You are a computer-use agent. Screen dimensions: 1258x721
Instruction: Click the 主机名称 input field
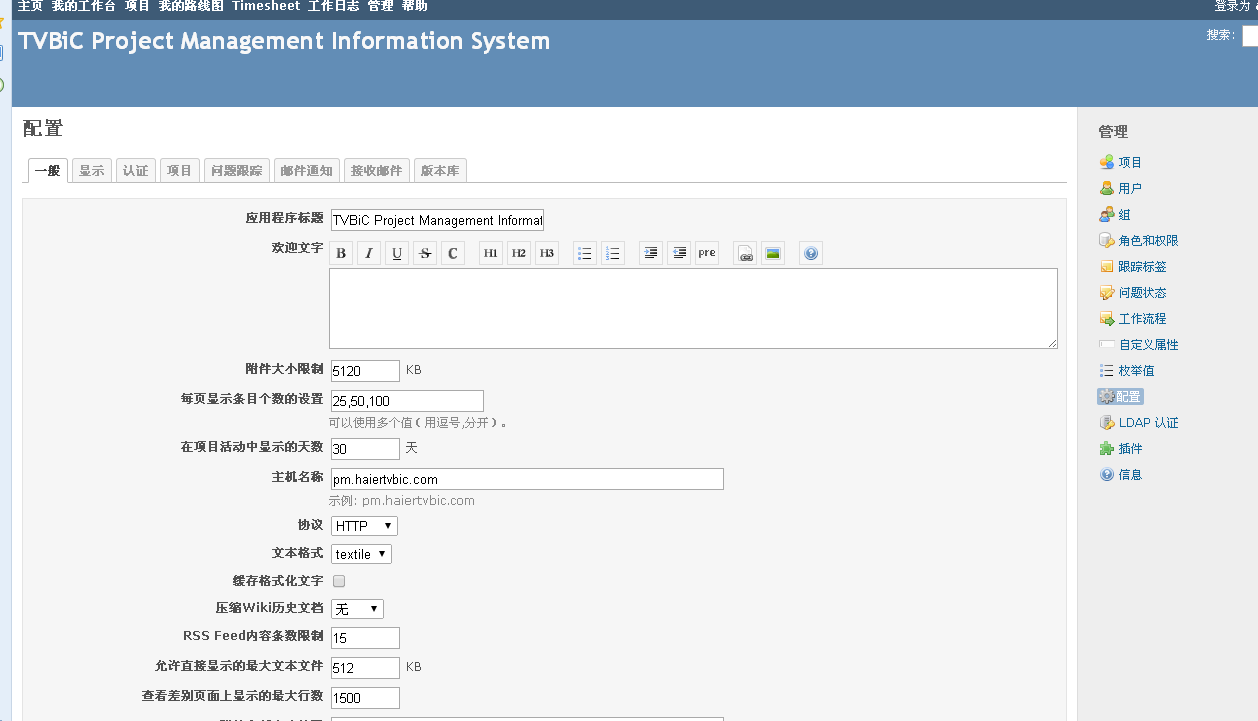click(527, 479)
